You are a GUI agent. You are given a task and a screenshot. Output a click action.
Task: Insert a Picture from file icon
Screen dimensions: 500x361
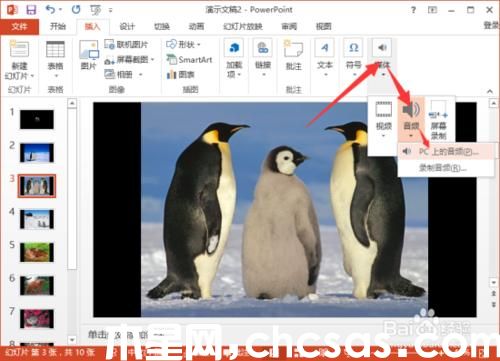89,50
